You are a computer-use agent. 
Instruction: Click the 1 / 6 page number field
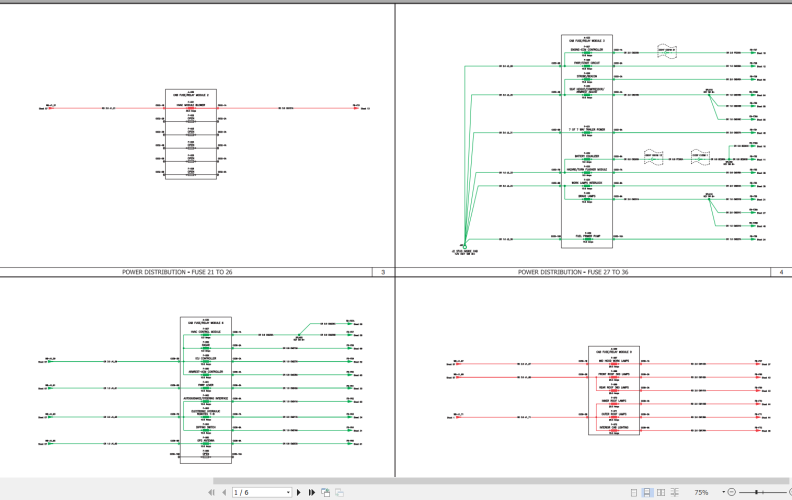tap(258, 492)
